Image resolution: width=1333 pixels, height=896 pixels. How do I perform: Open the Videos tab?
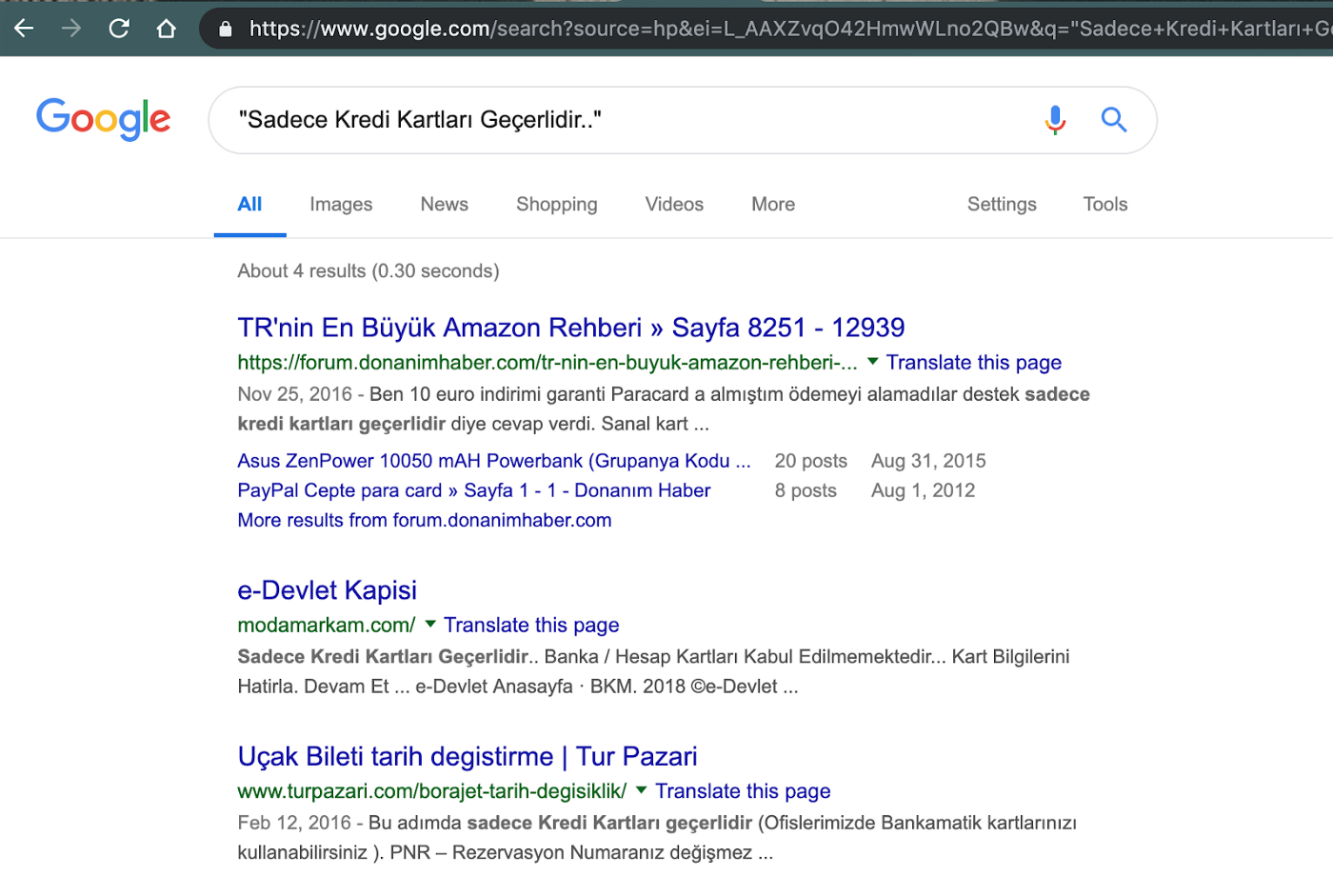pyautogui.click(x=674, y=204)
